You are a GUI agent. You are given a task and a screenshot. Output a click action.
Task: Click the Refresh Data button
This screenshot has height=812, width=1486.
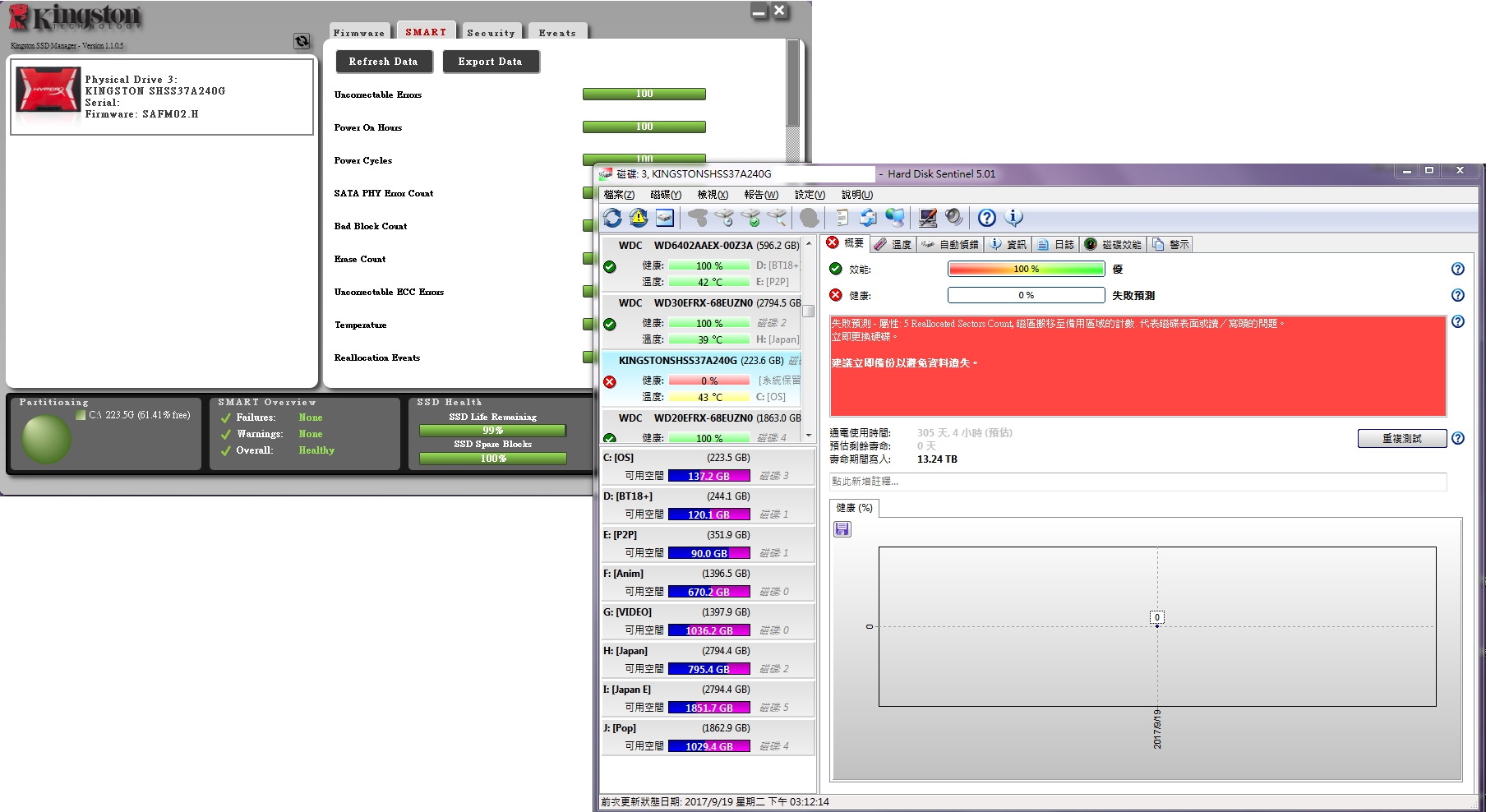click(383, 62)
